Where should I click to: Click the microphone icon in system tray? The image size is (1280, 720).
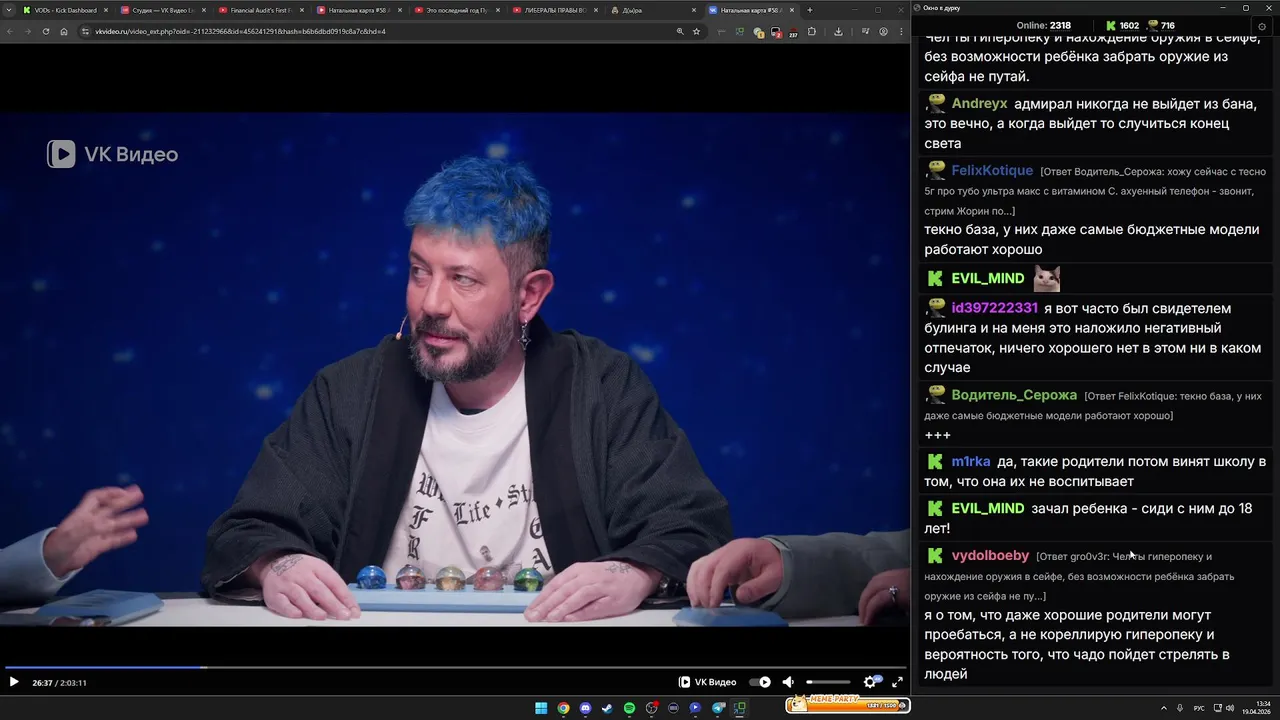[1180, 708]
